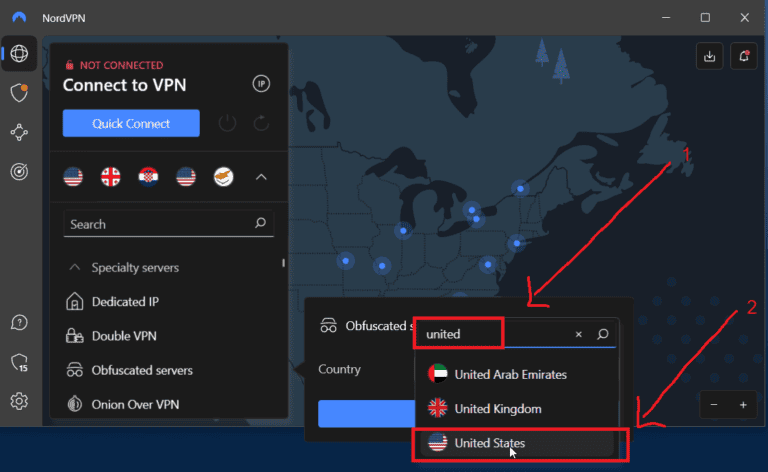Screen dimensions: 768x472
Task: Open the Threat Protection shield icon
Action: click(19, 93)
